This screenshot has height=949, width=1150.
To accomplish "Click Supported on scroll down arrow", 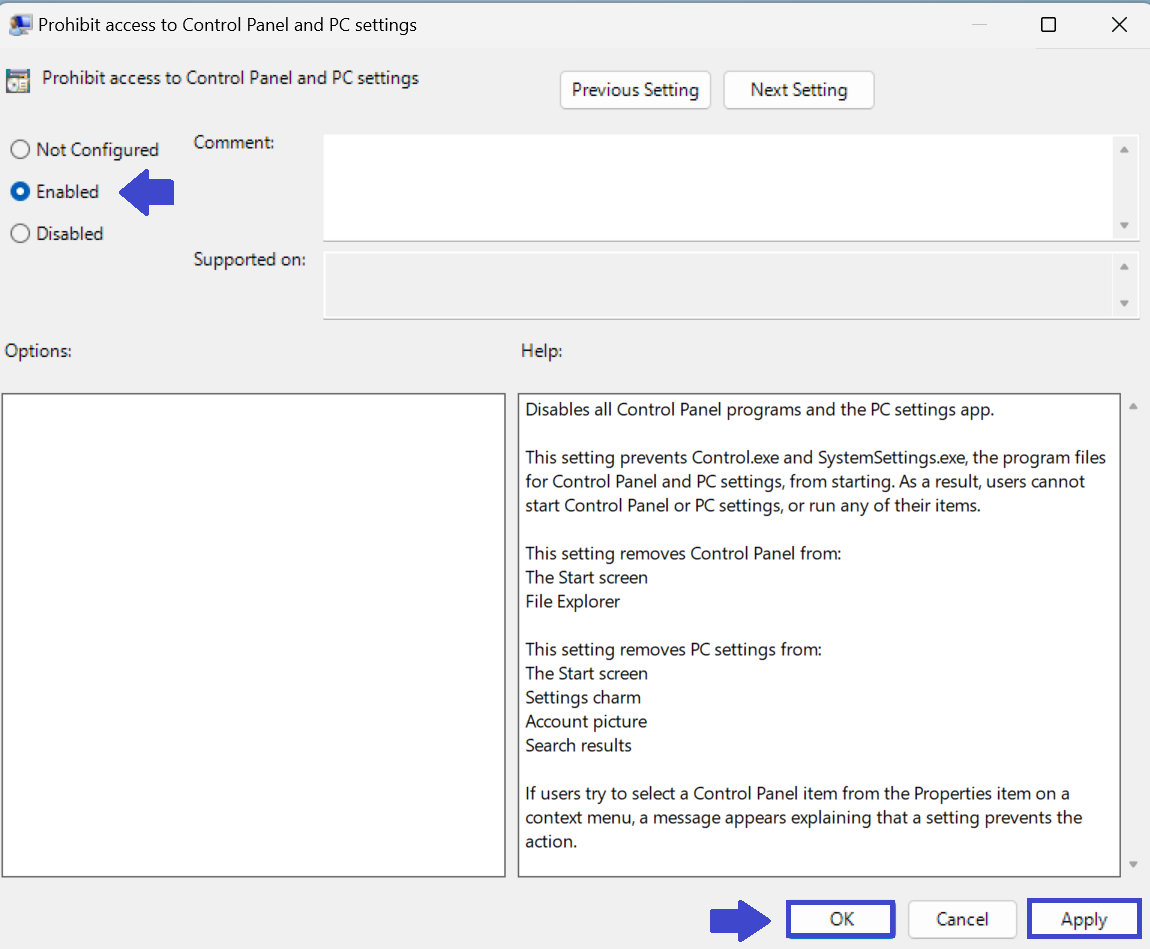I will click(x=1124, y=303).
